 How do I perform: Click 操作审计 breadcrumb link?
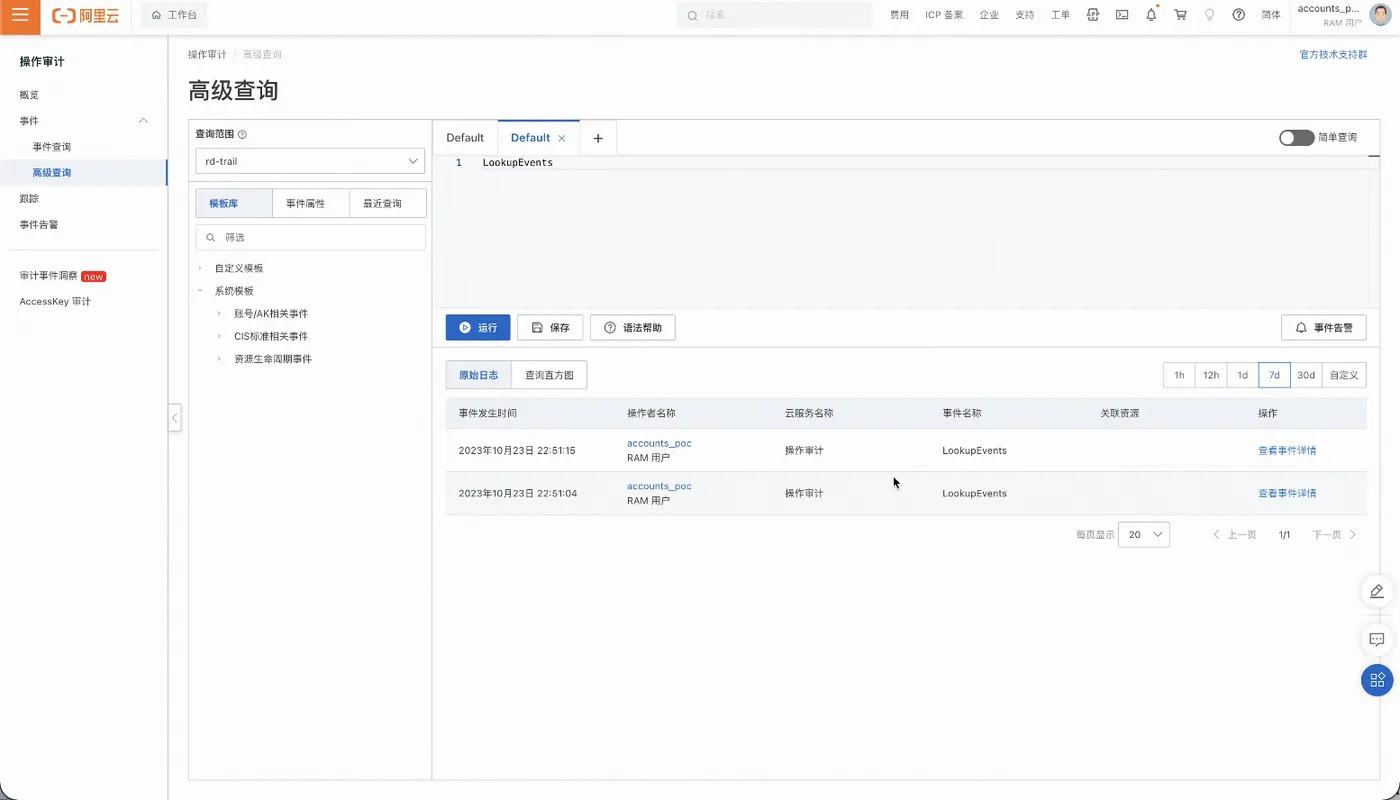pyautogui.click(x=207, y=55)
